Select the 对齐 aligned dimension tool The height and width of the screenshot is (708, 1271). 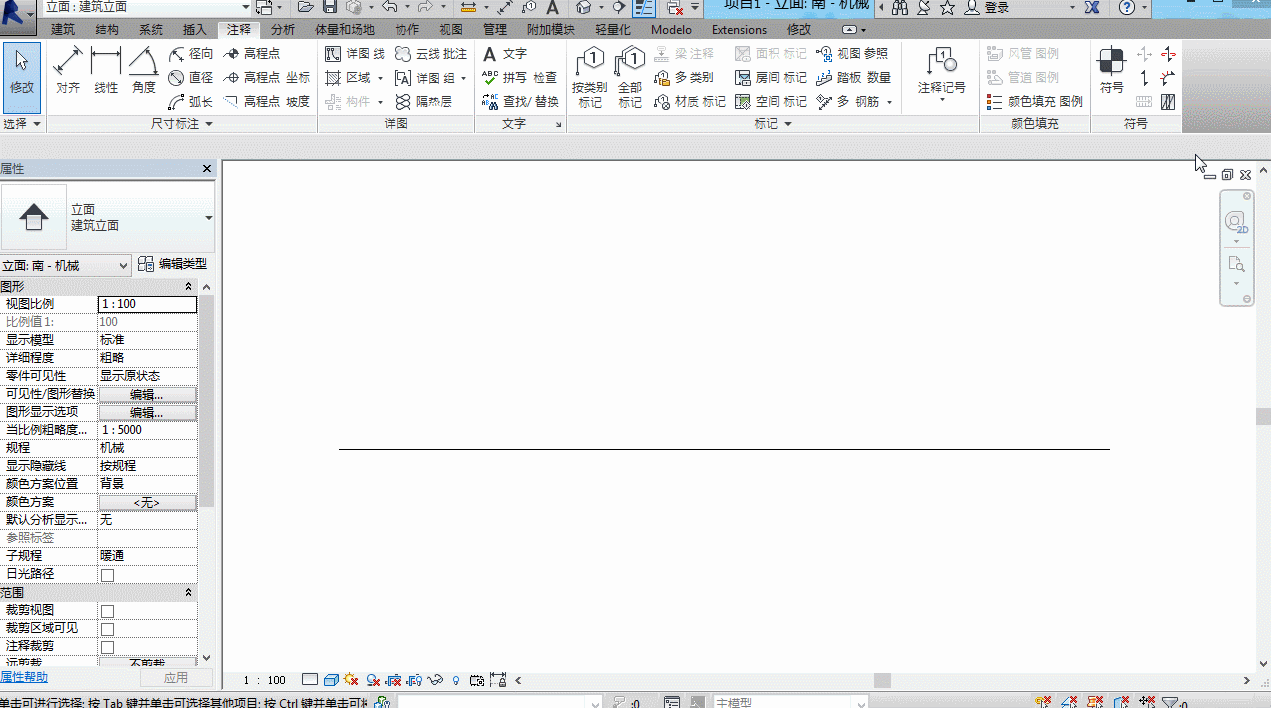coord(67,70)
